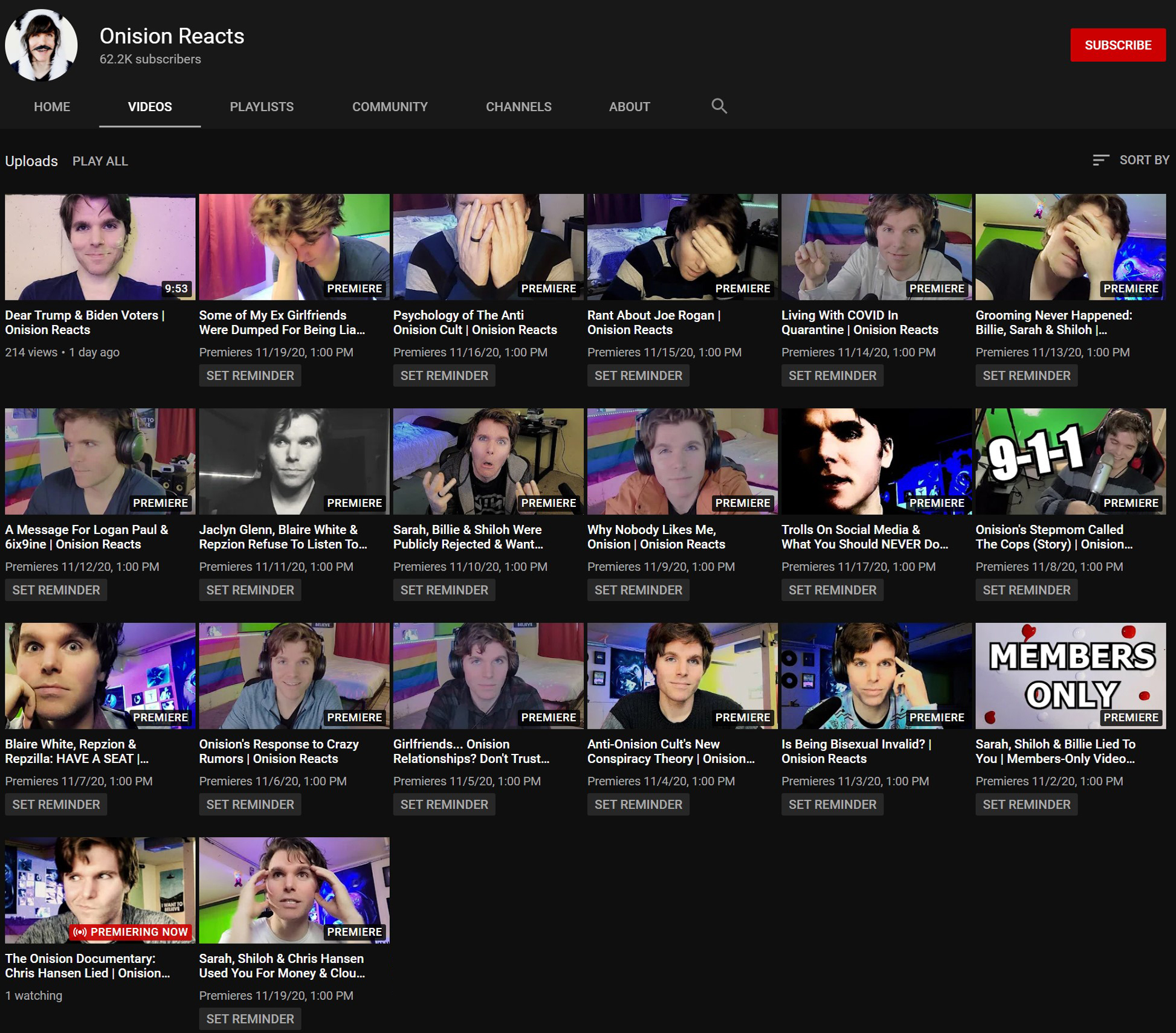This screenshot has height=1033, width=1176.
Task: Set reminder for Jaclyn Glenn, Blaire White video
Action: [250, 590]
